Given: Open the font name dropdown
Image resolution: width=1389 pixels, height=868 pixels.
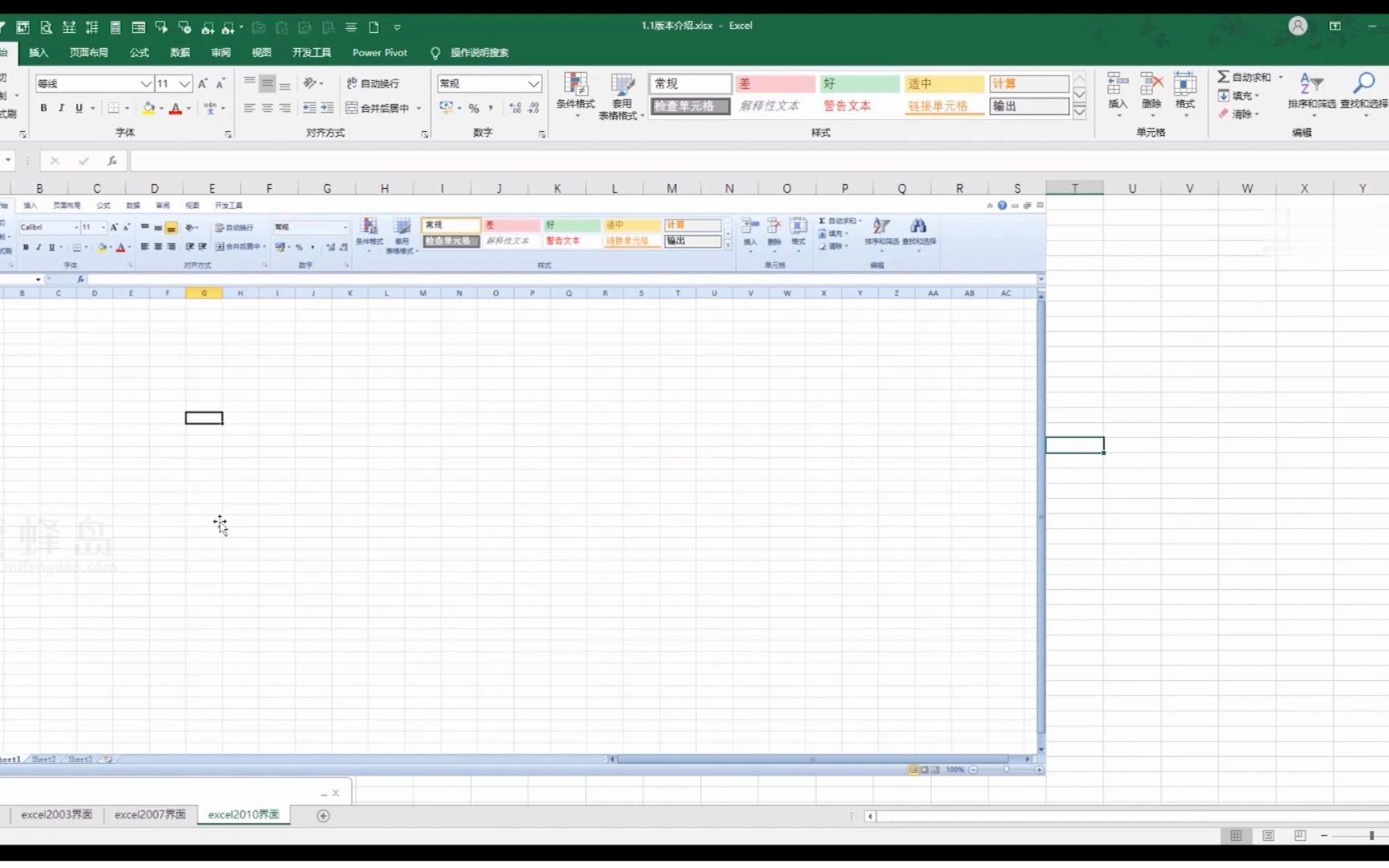Looking at the screenshot, I should (x=147, y=84).
